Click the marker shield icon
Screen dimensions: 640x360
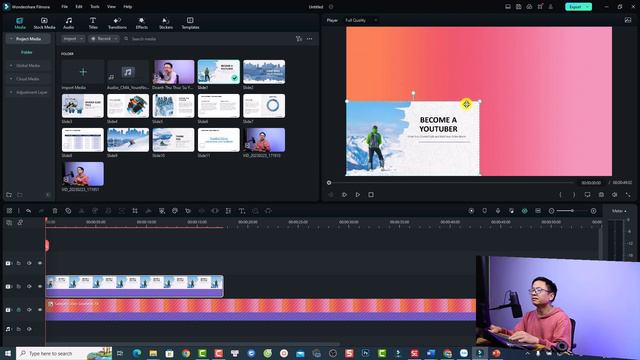coord(484,211)
